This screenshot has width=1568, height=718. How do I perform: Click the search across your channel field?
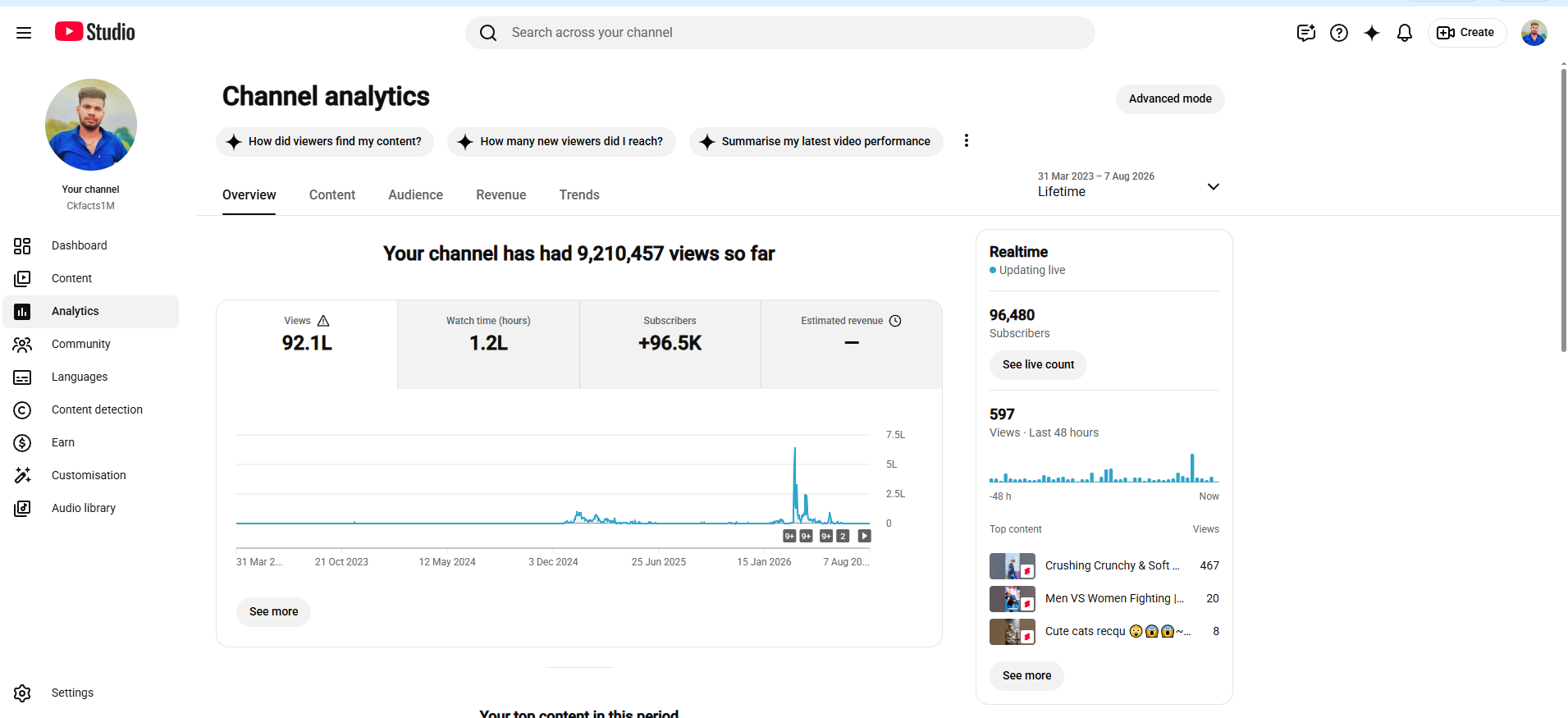tap(780, 33)
